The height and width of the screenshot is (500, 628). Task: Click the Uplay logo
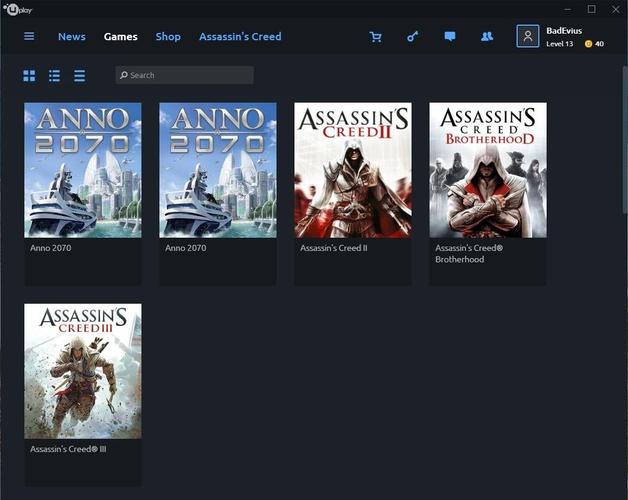18,9
